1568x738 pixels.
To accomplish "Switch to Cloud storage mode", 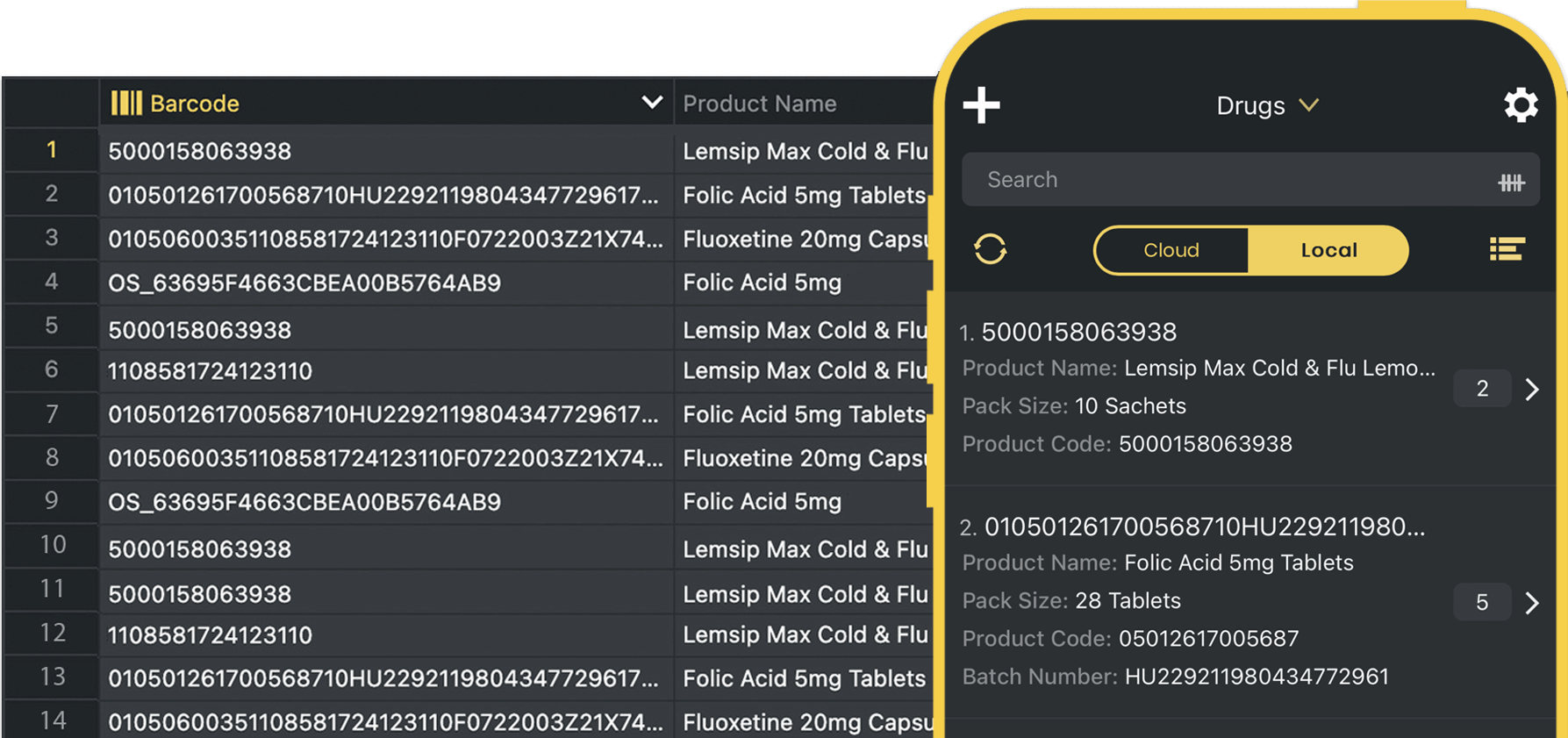I will click(1171, 250).
